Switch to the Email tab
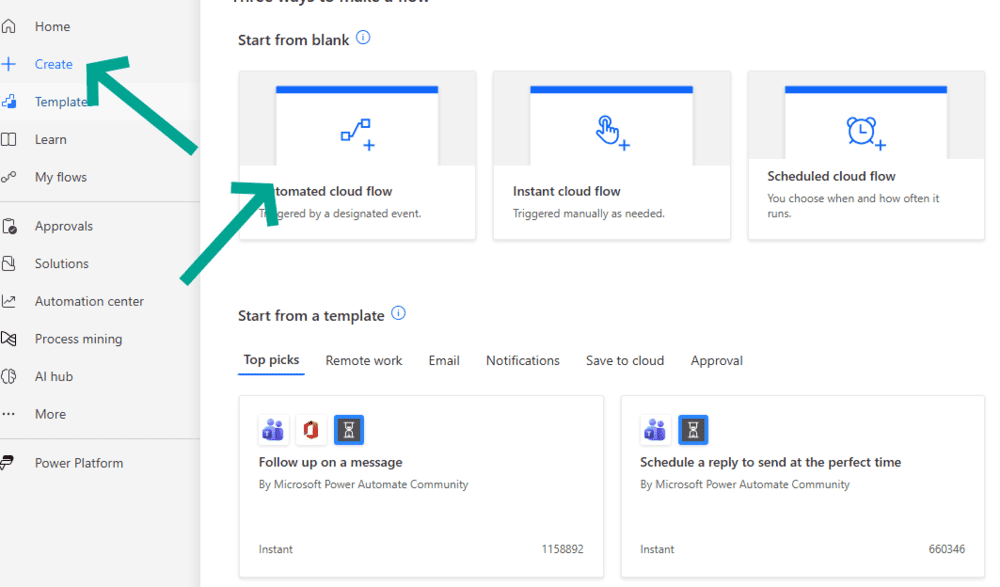 444,360
